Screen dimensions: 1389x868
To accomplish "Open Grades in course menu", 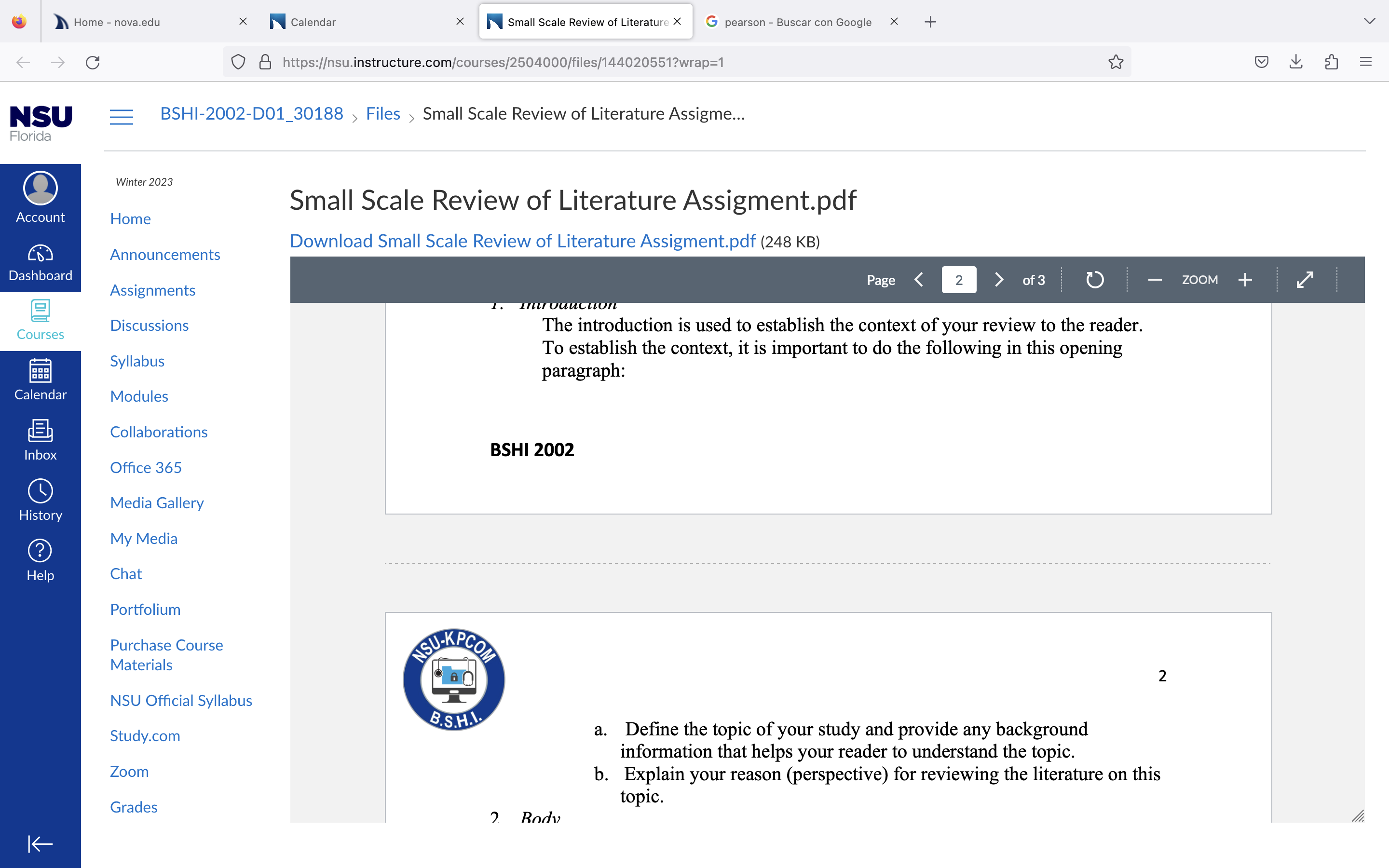I will [x=134, y=807].
